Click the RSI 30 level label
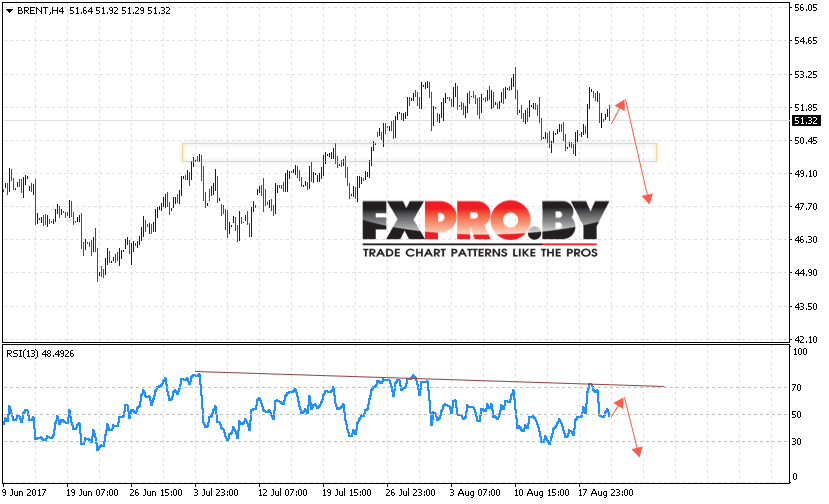 coord(797,442)
